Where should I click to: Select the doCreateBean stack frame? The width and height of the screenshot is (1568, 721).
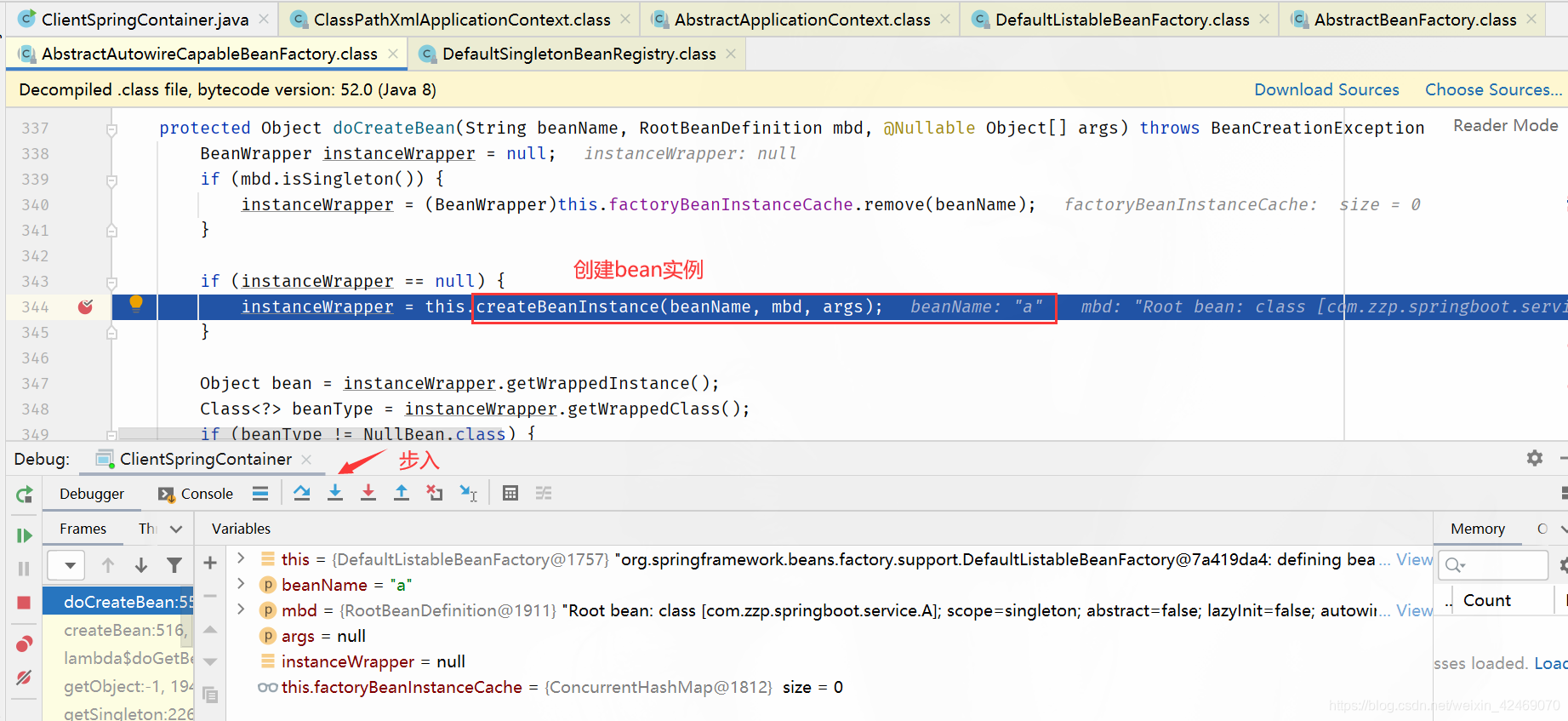point(118,602)
